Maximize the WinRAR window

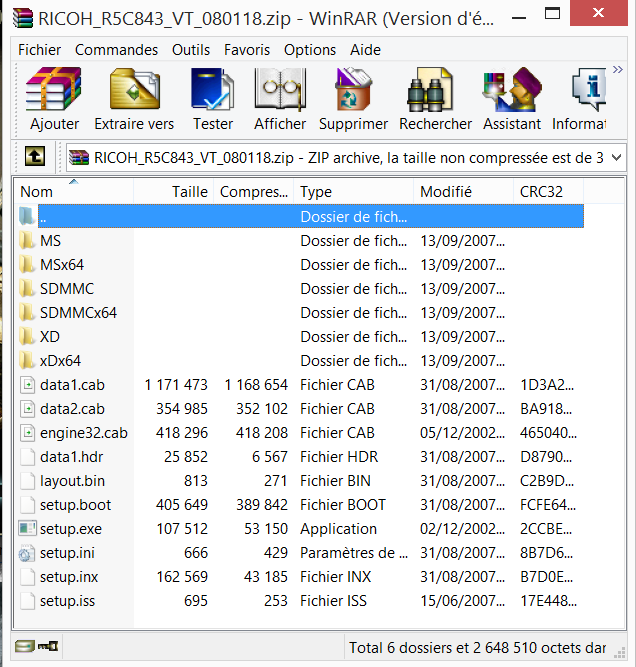[552, 14]
